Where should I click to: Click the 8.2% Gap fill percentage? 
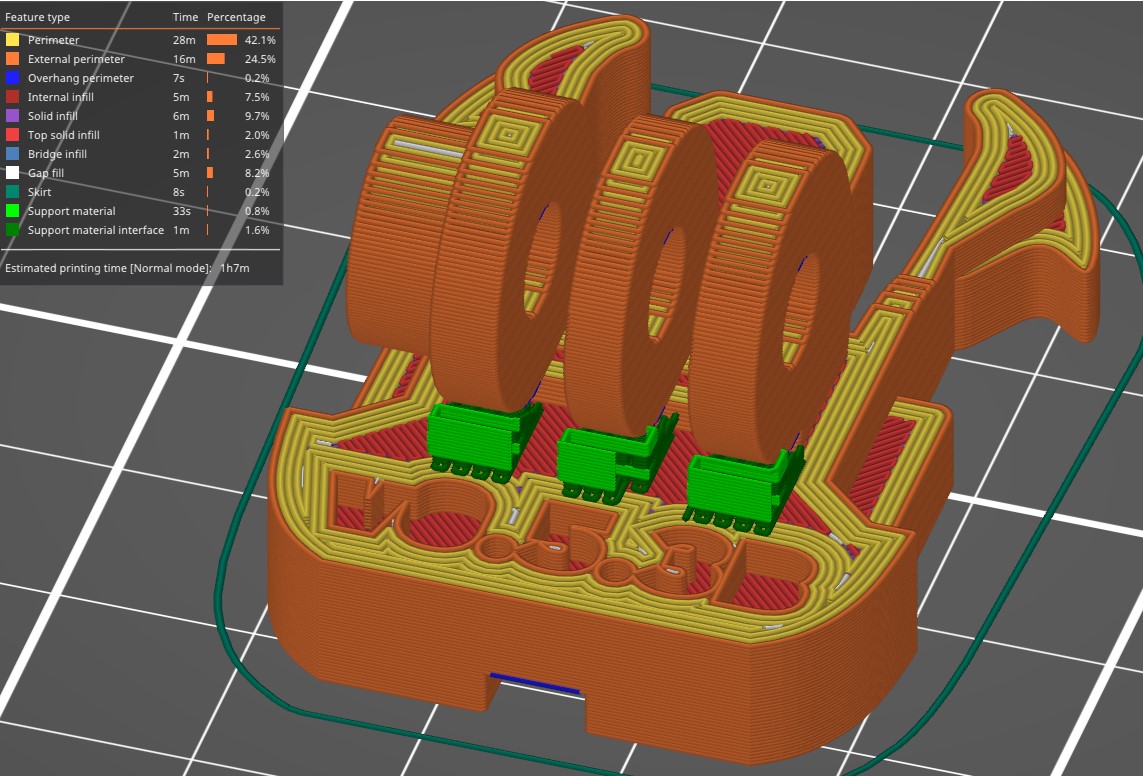(x=257, y=173)
